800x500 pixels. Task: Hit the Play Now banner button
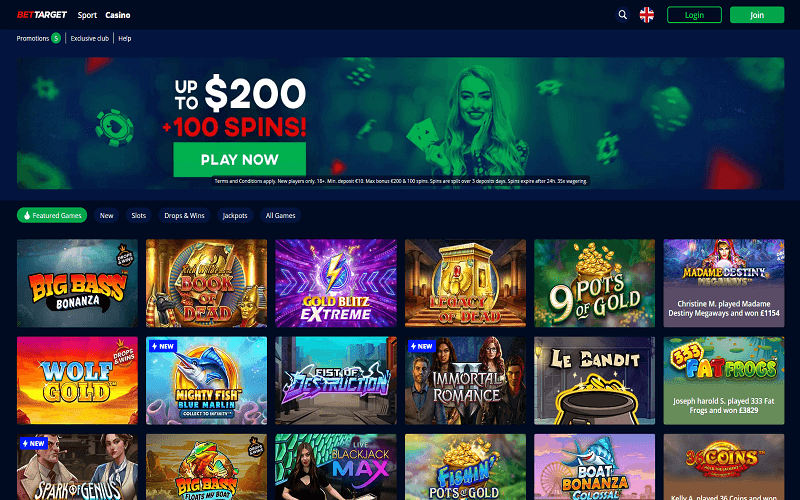point(240,160)
